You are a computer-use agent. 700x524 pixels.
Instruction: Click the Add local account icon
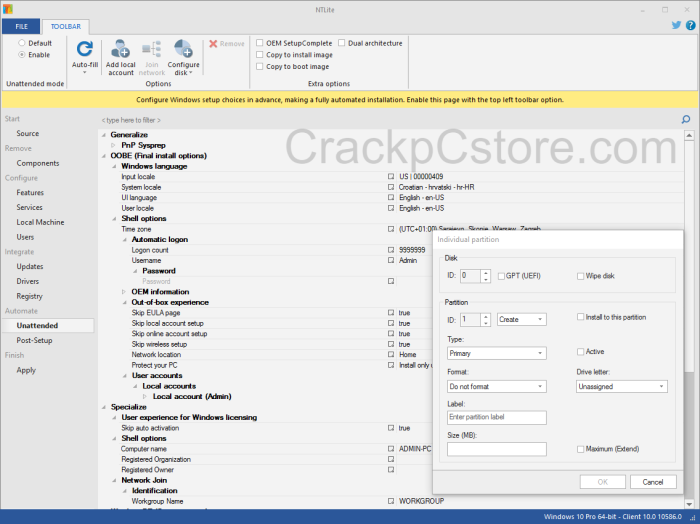120,49
